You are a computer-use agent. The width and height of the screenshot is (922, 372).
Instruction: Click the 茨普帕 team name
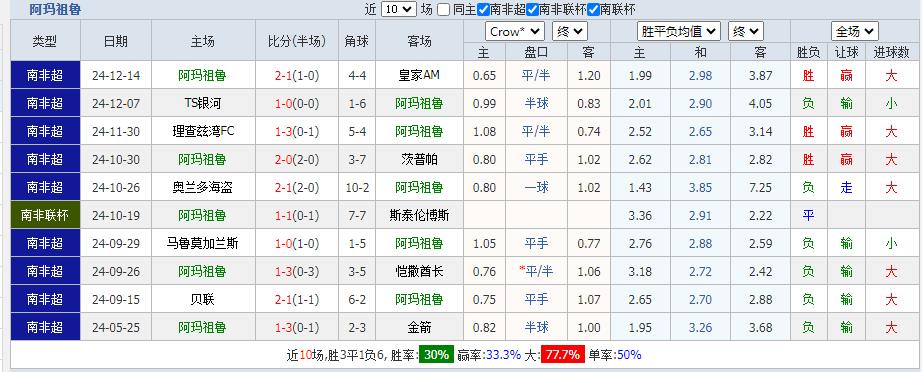419,159
